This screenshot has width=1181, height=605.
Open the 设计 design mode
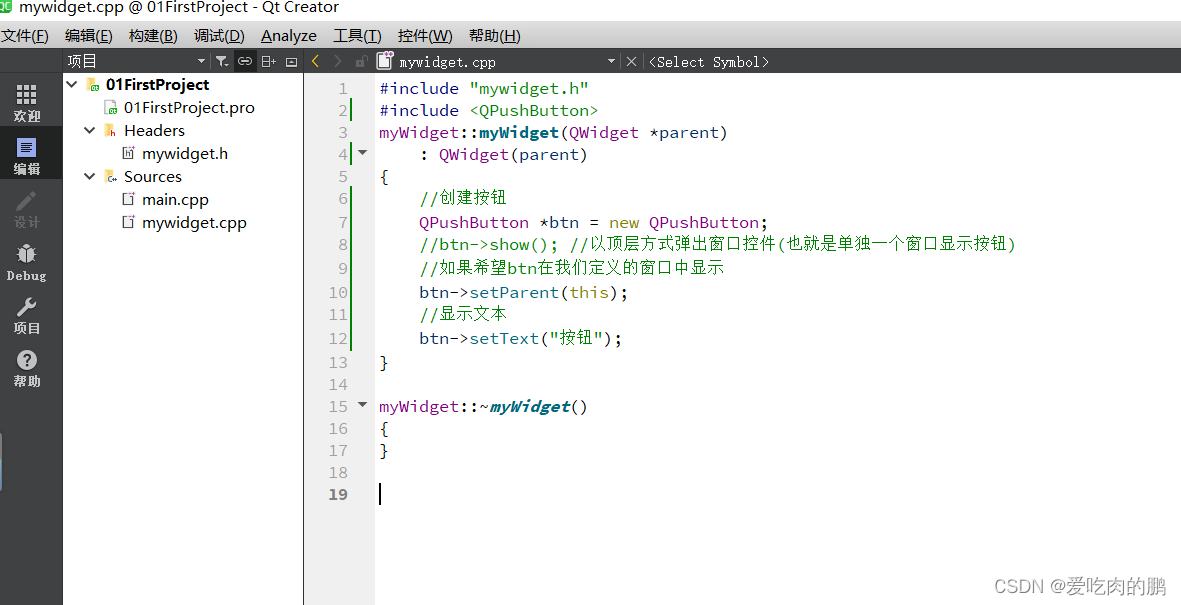[26, 209]
